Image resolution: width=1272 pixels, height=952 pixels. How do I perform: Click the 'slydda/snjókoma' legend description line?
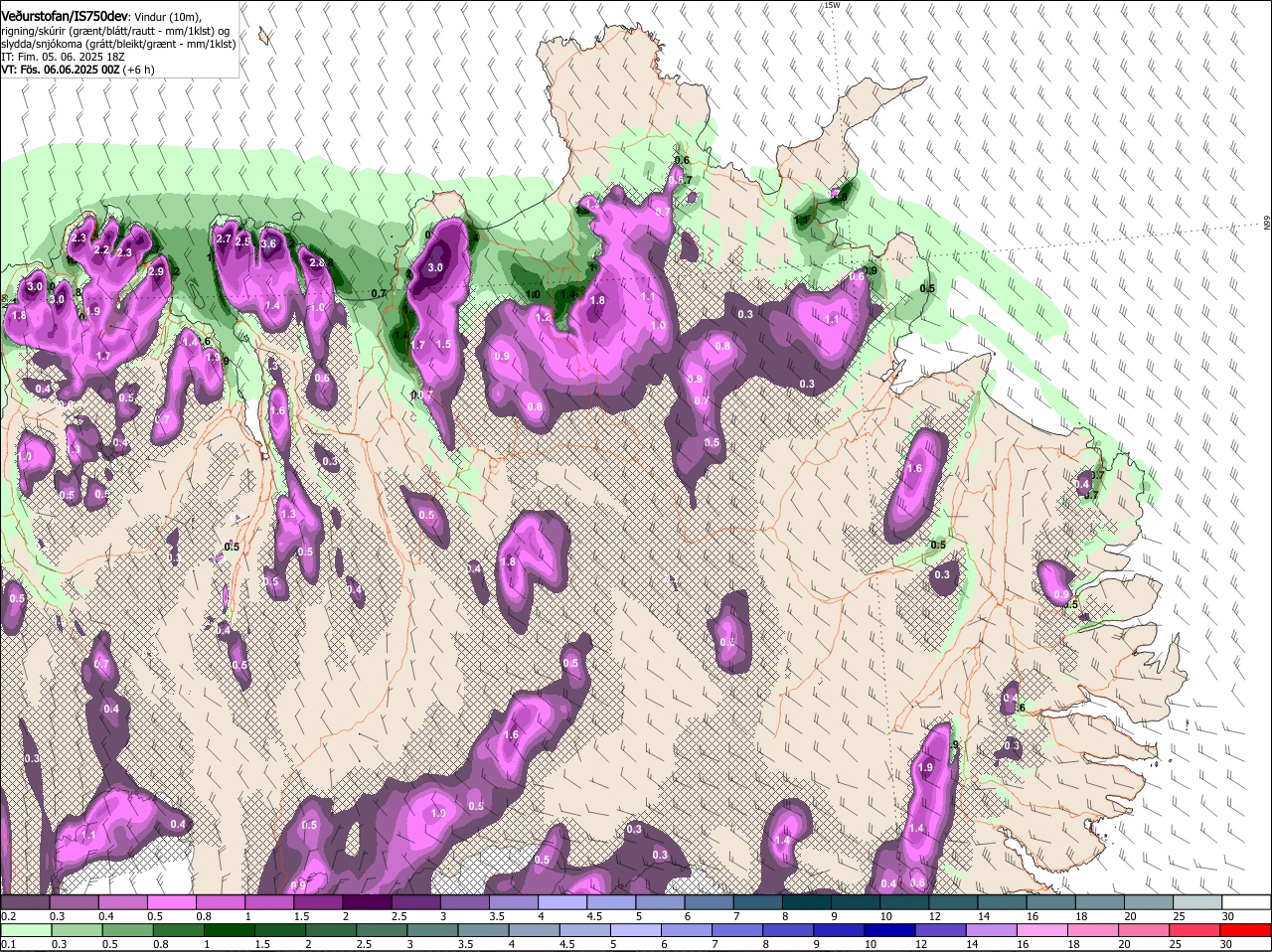118,44
